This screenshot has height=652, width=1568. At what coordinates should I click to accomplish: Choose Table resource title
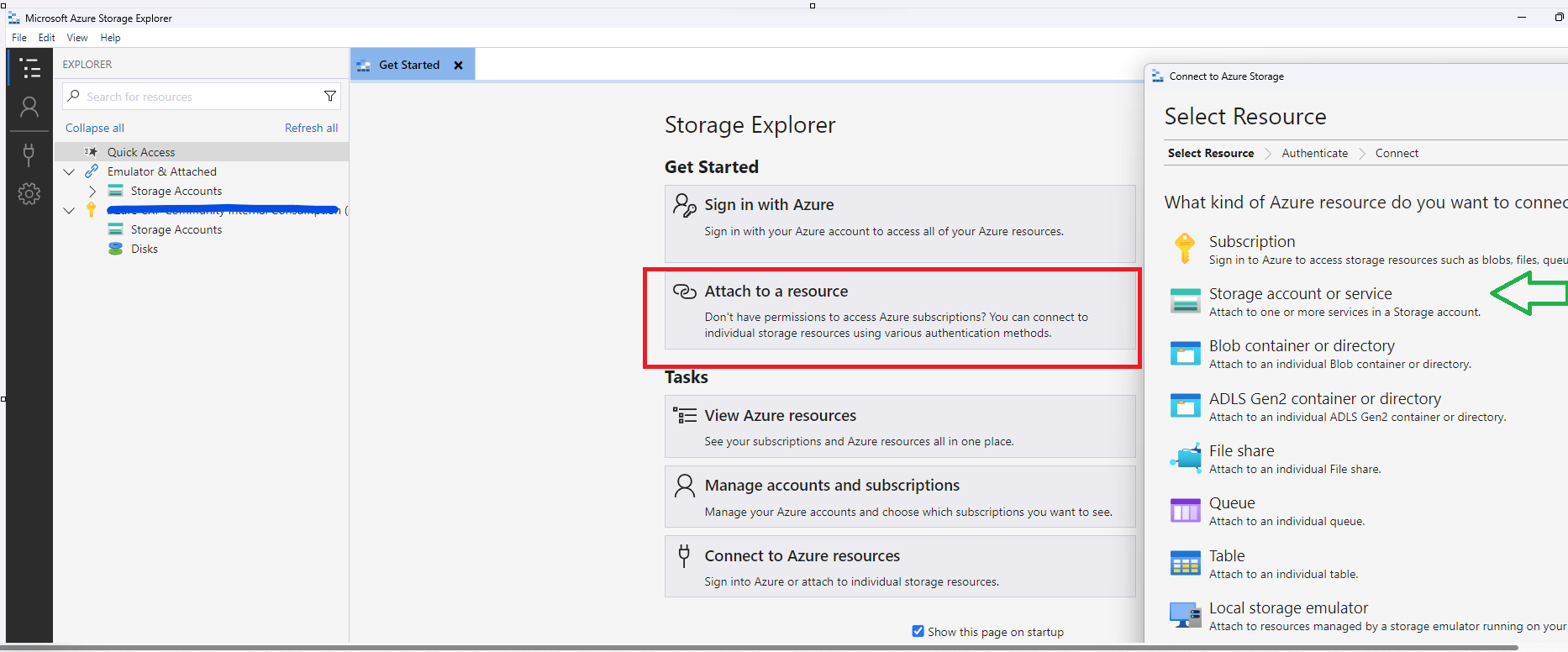(x=1227, y=555)
